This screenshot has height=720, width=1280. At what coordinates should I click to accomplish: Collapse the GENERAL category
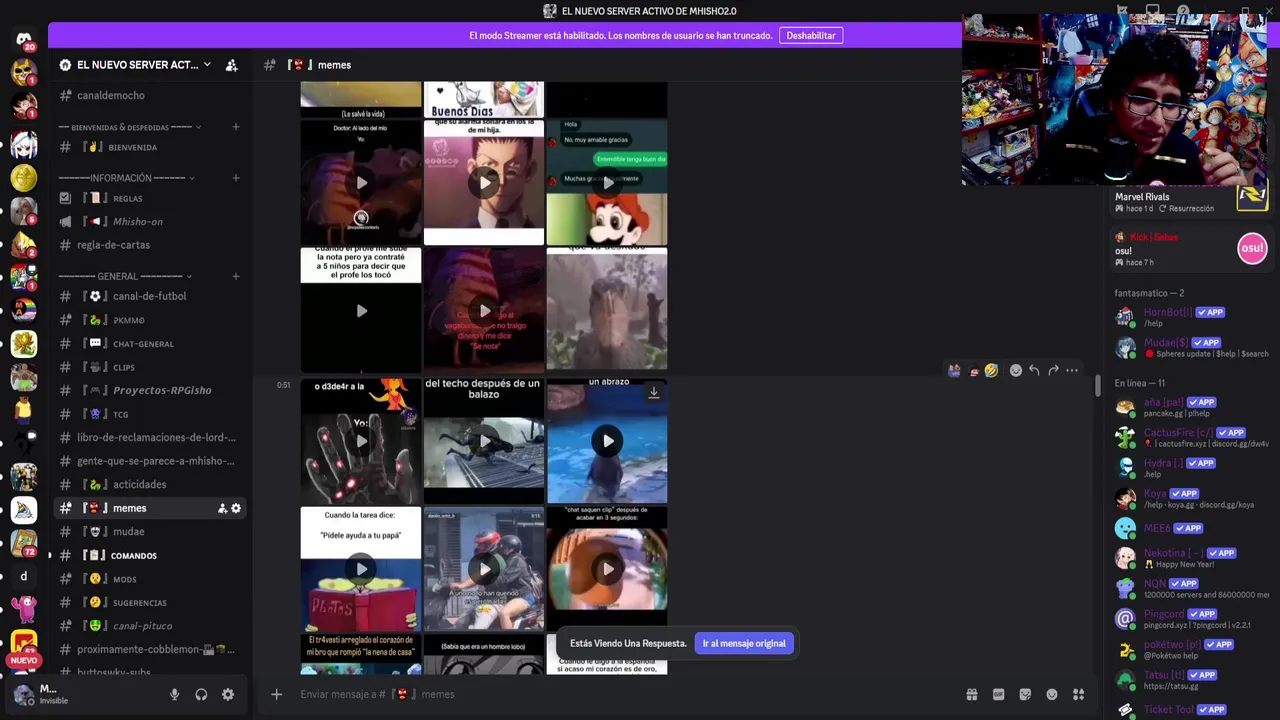pyautogui.click(x=188, y=276)
